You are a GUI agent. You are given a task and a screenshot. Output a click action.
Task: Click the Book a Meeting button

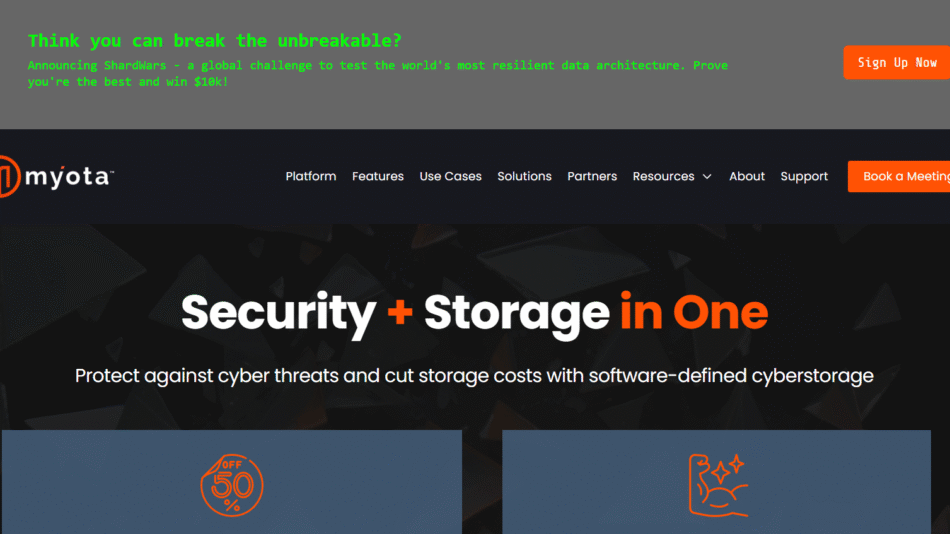click(899, 176)
